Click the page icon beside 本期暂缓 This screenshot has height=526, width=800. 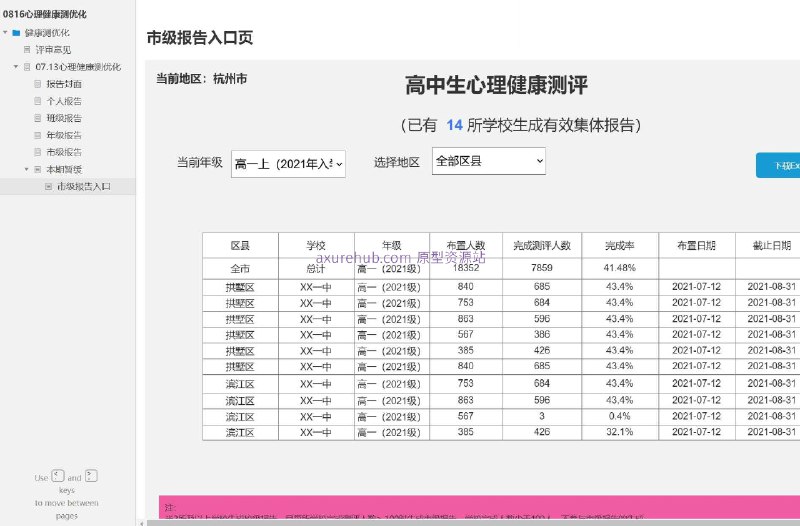click(x=38, y=169)
